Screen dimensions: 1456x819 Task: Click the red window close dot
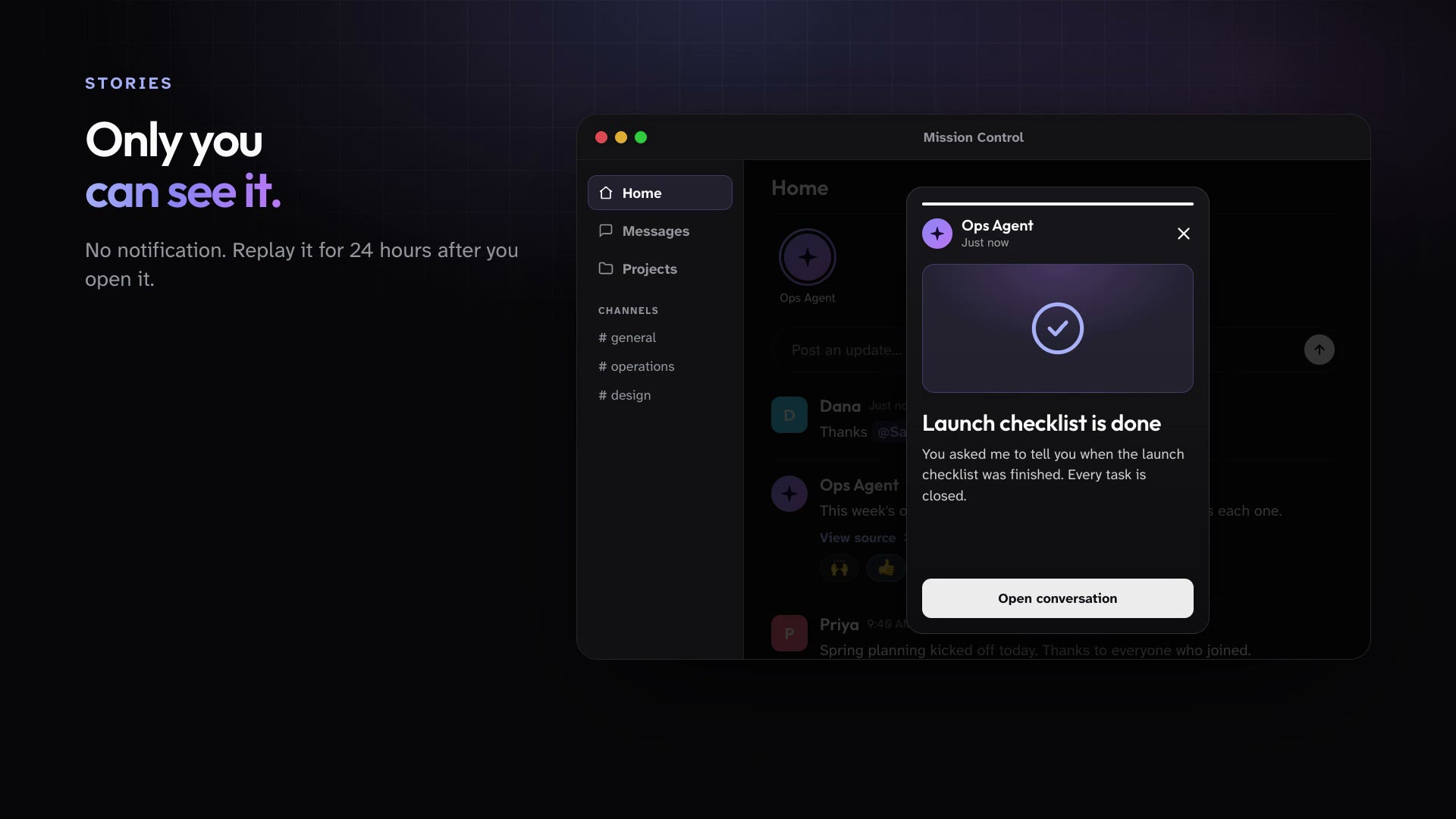[601, 137]
